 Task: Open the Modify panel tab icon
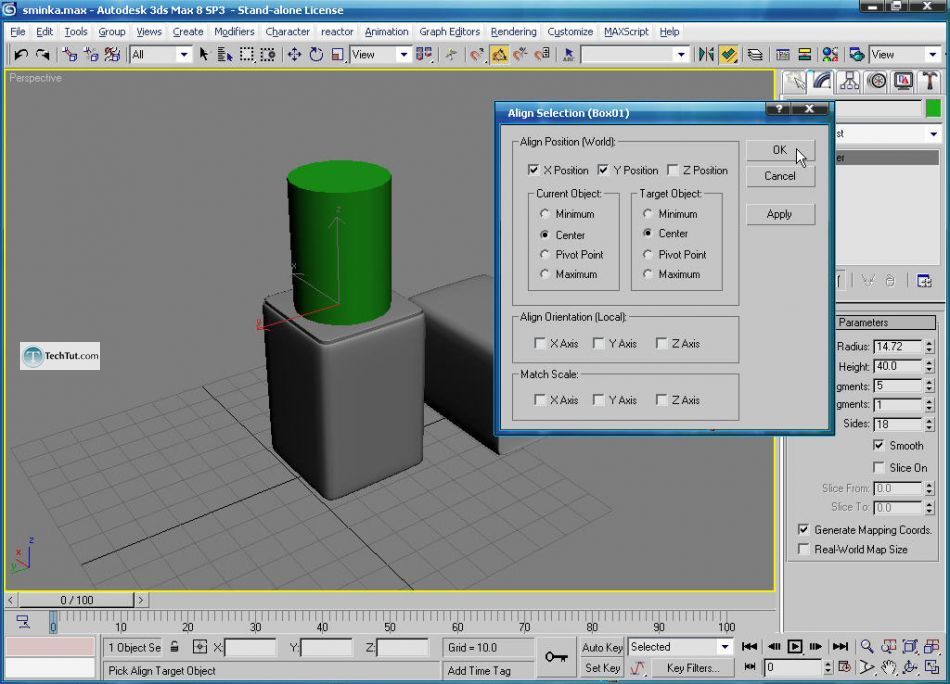tap(822, 81)
